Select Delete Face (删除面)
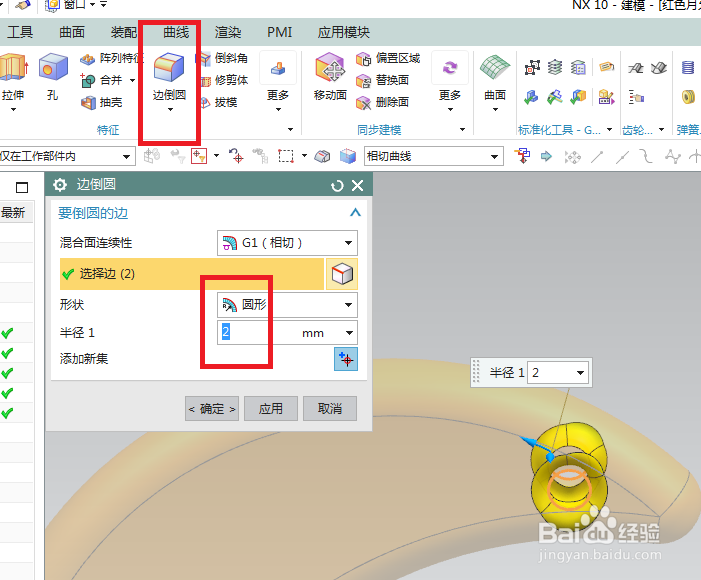Image resolution: width=701 pixels, height=580 pixels. tap(383, 102)
